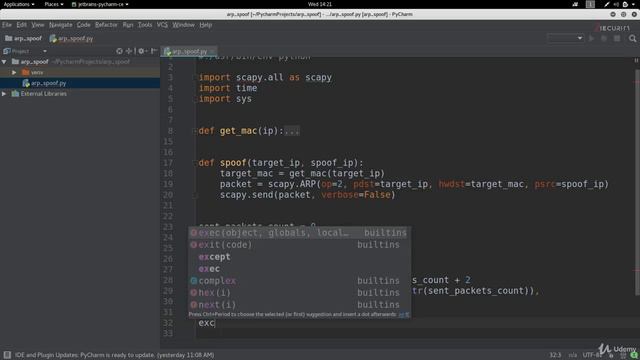
Task: Open the Help menu
Action: (206, 25)
